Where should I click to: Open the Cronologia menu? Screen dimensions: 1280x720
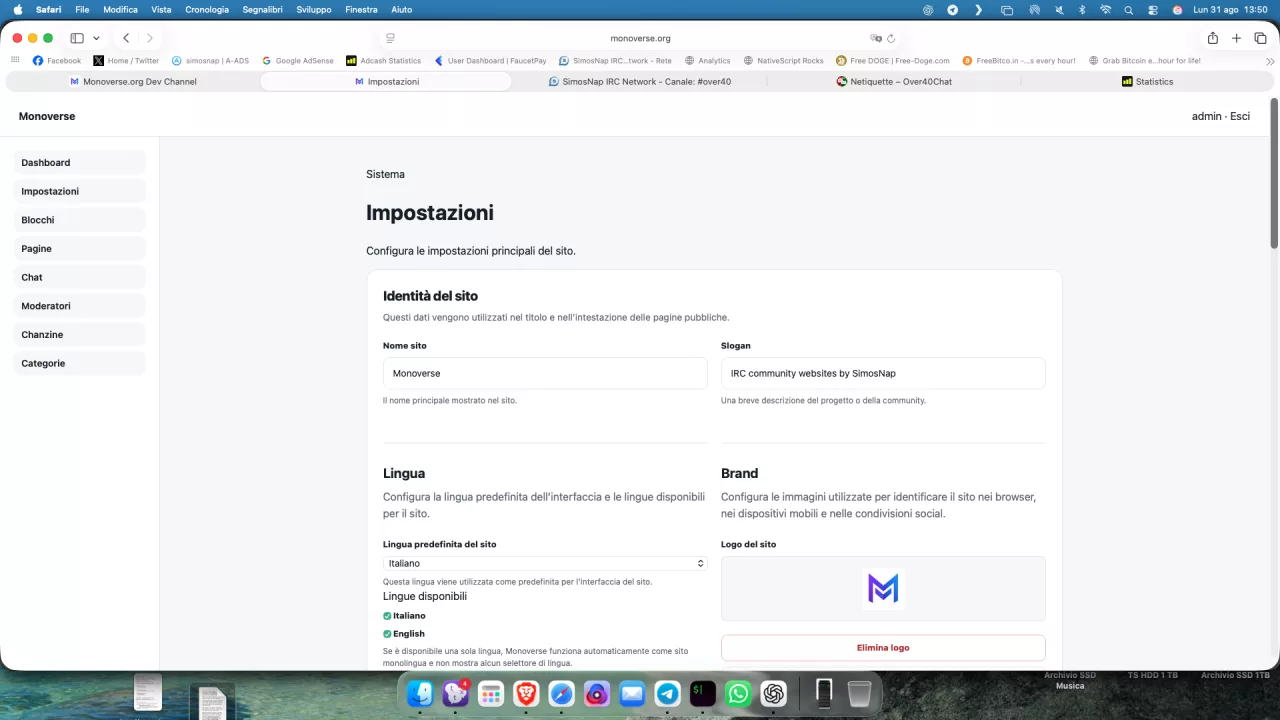[x=207, y=9]
